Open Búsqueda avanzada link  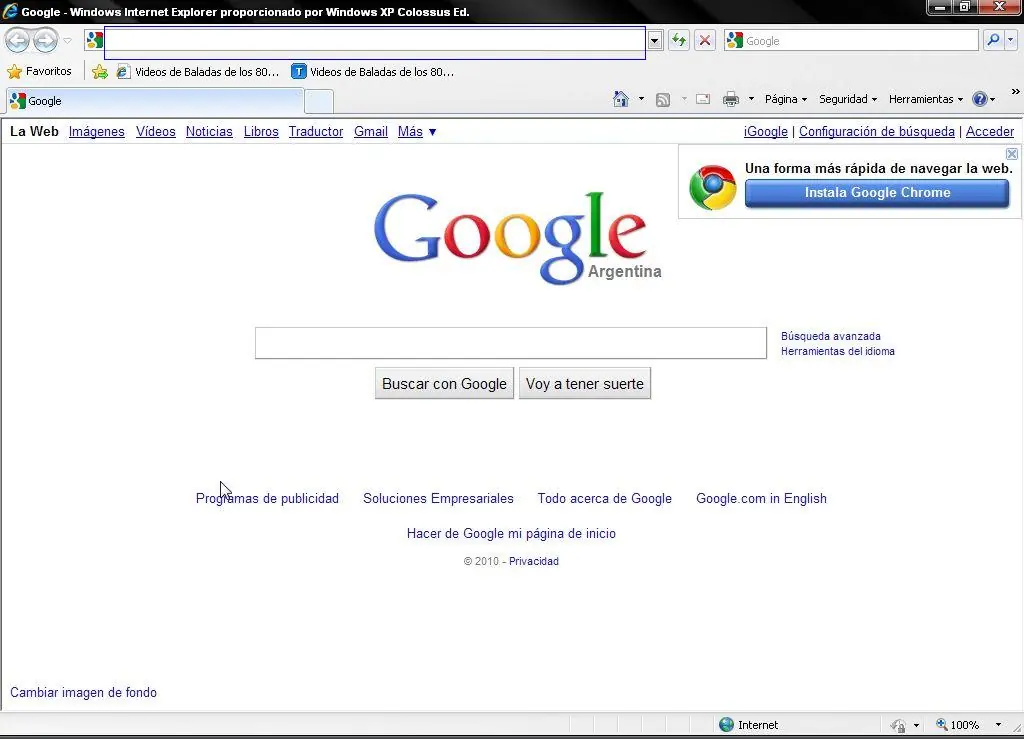831,336
